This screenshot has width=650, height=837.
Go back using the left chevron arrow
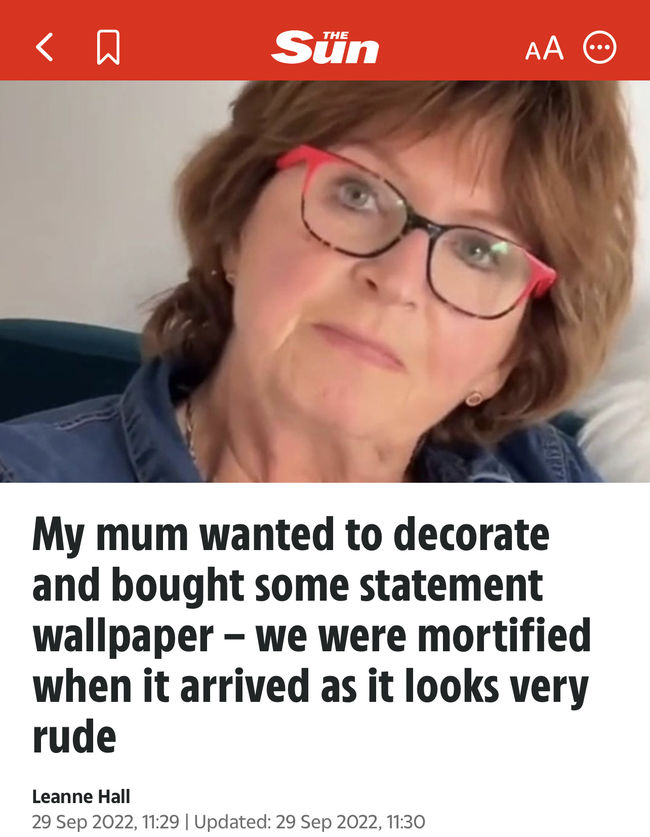(45, 48)
